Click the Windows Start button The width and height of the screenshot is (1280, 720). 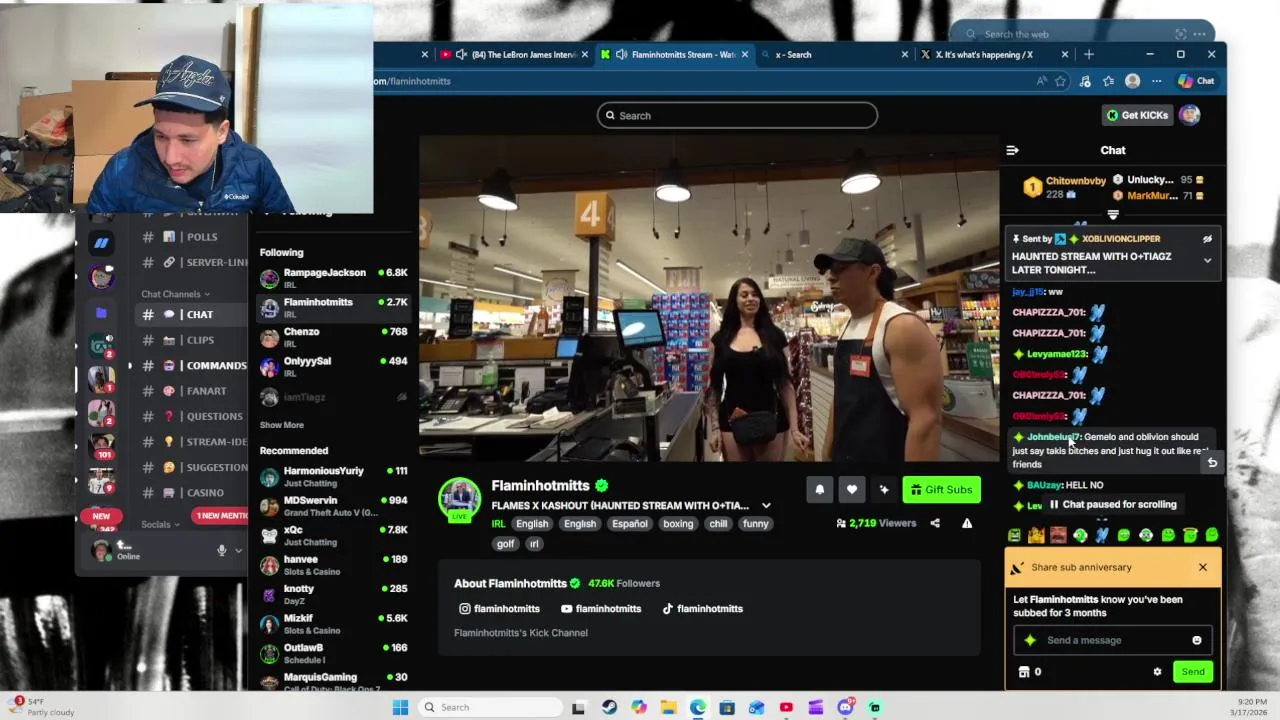click(400, 707)
